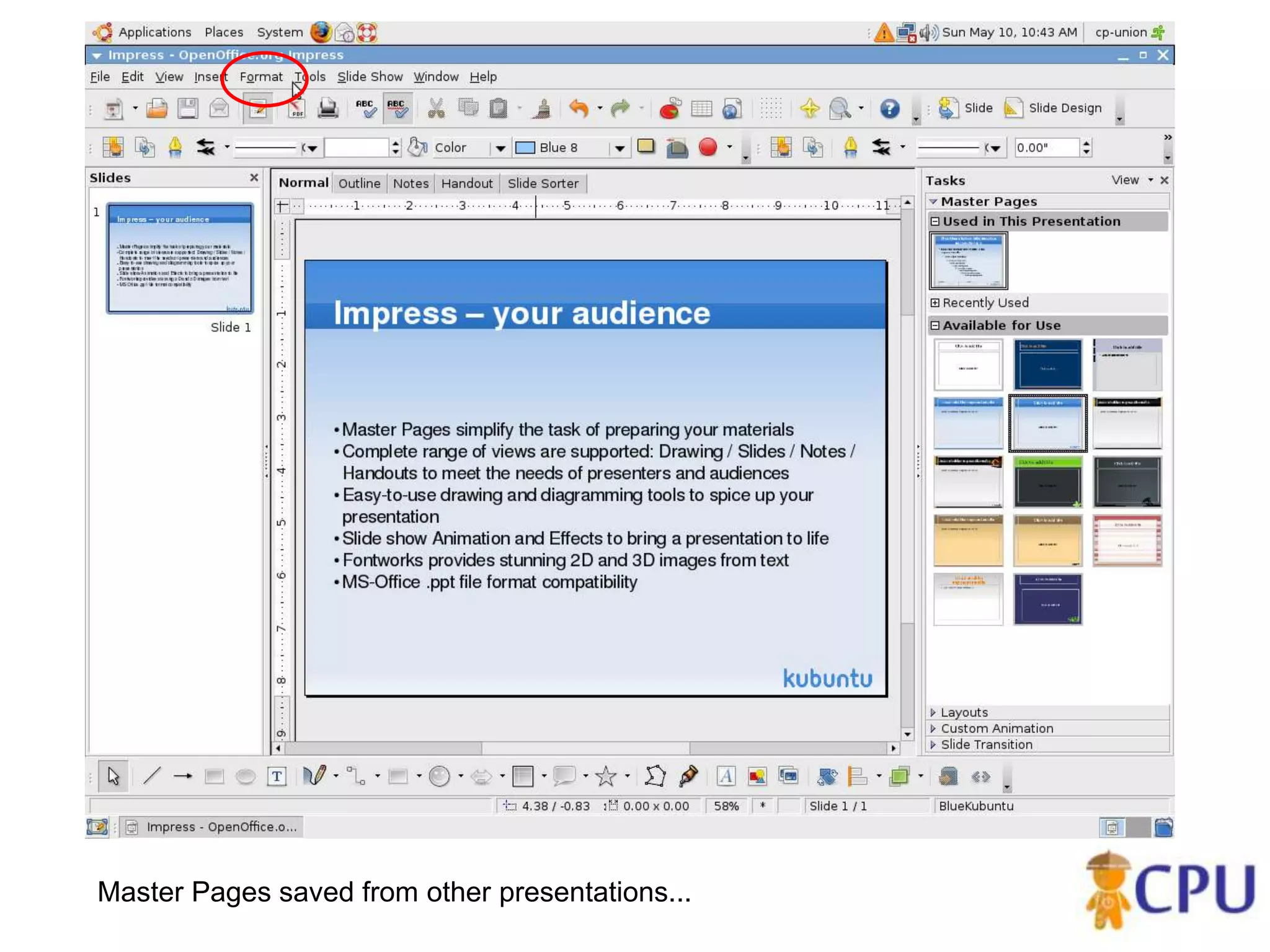Click BlueKubuntu in the status bar
1270x952 pixels.
coord(976,806)
